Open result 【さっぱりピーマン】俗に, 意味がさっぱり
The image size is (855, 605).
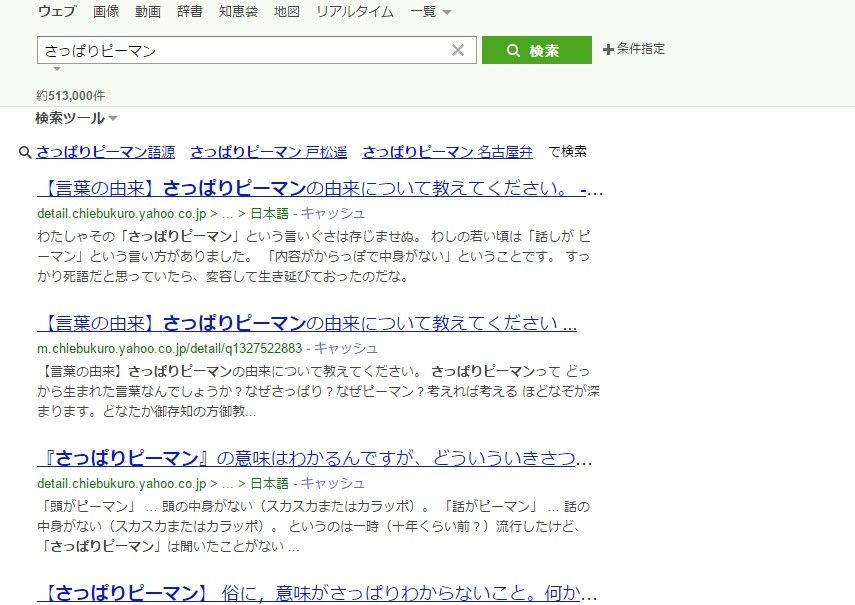[x=317, y=593]
